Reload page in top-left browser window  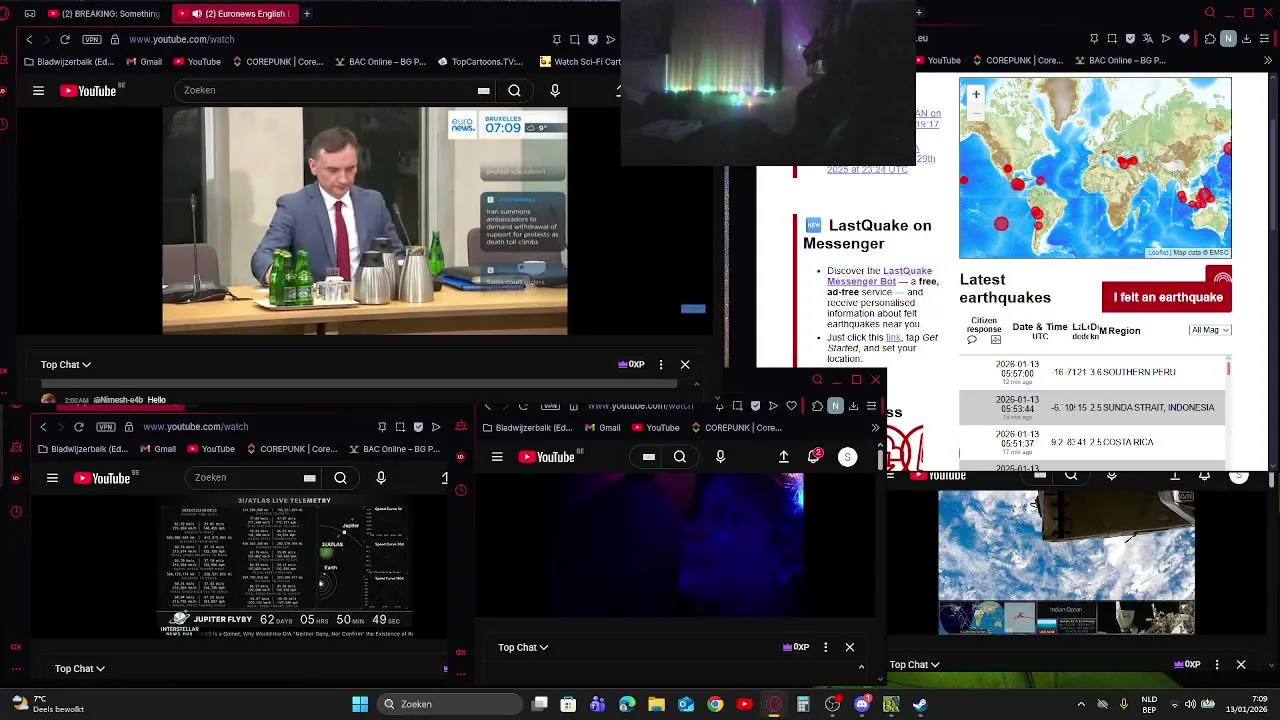65,39
